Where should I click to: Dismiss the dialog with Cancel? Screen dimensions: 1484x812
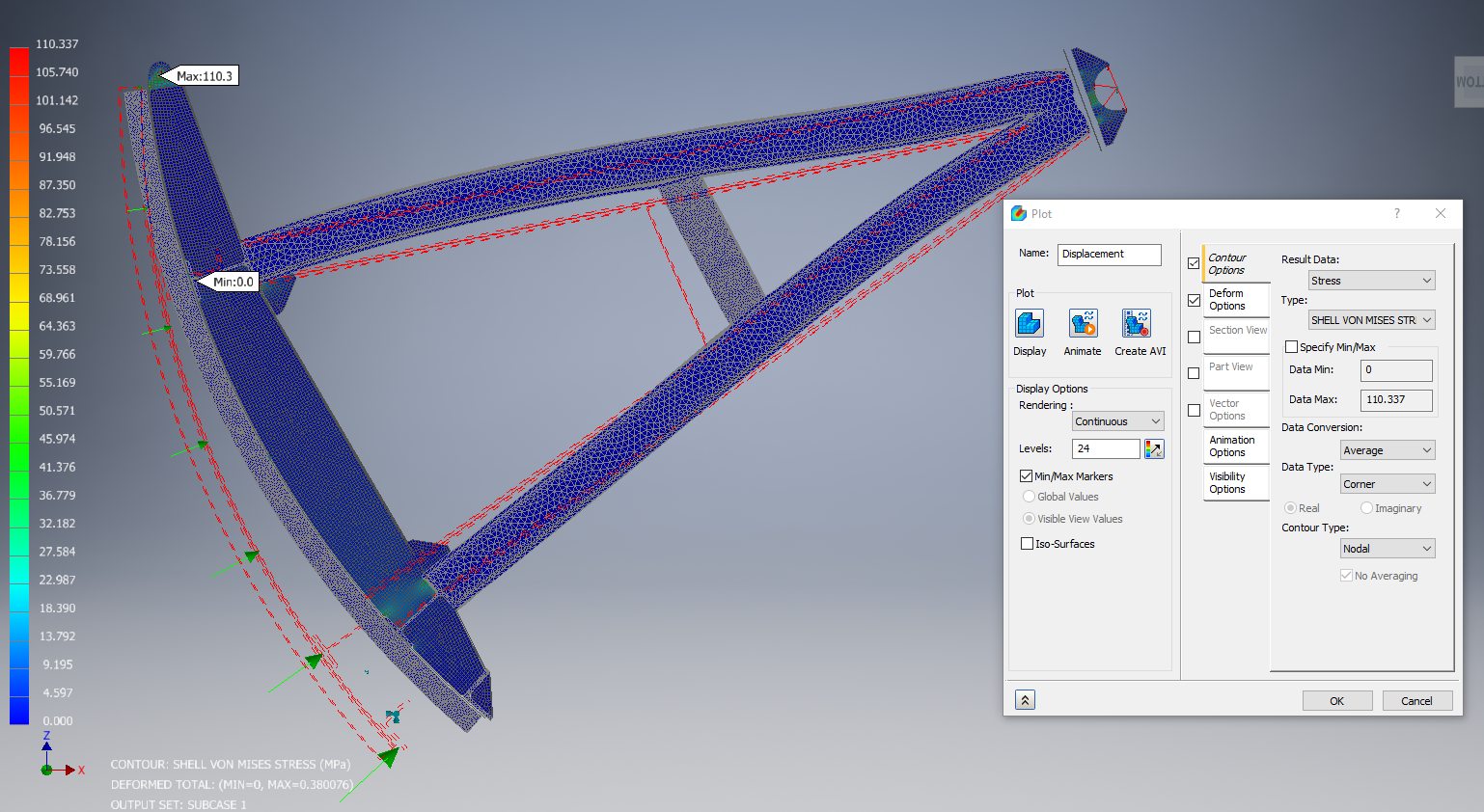(x=1416, y=700)
